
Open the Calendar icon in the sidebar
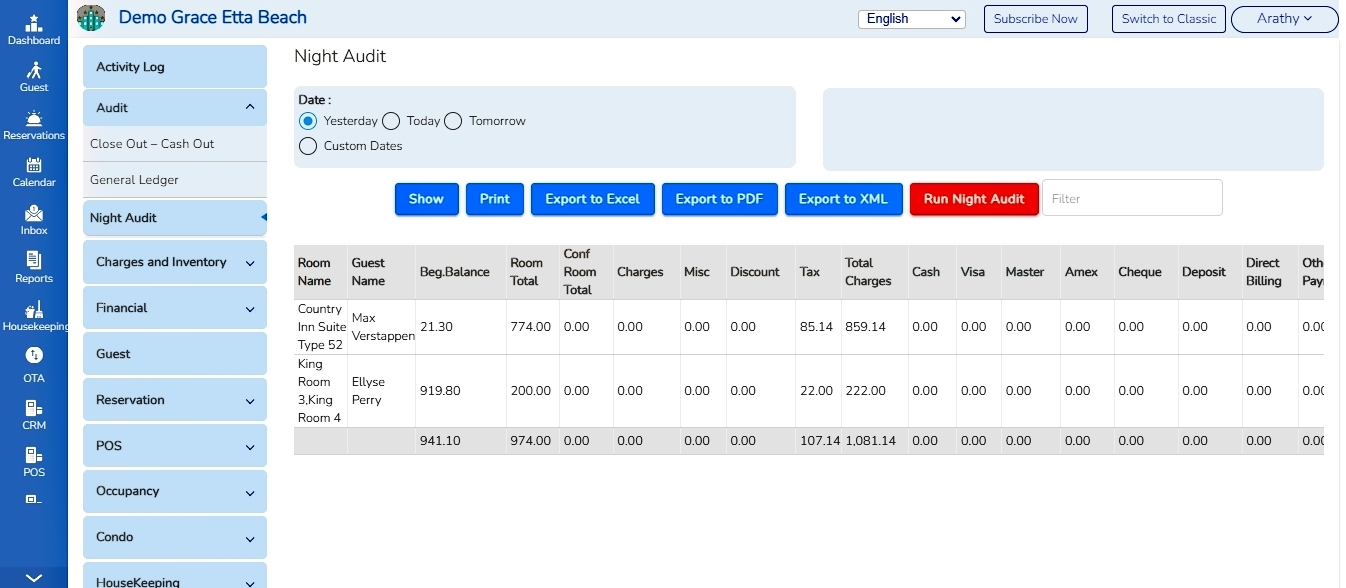33,170
